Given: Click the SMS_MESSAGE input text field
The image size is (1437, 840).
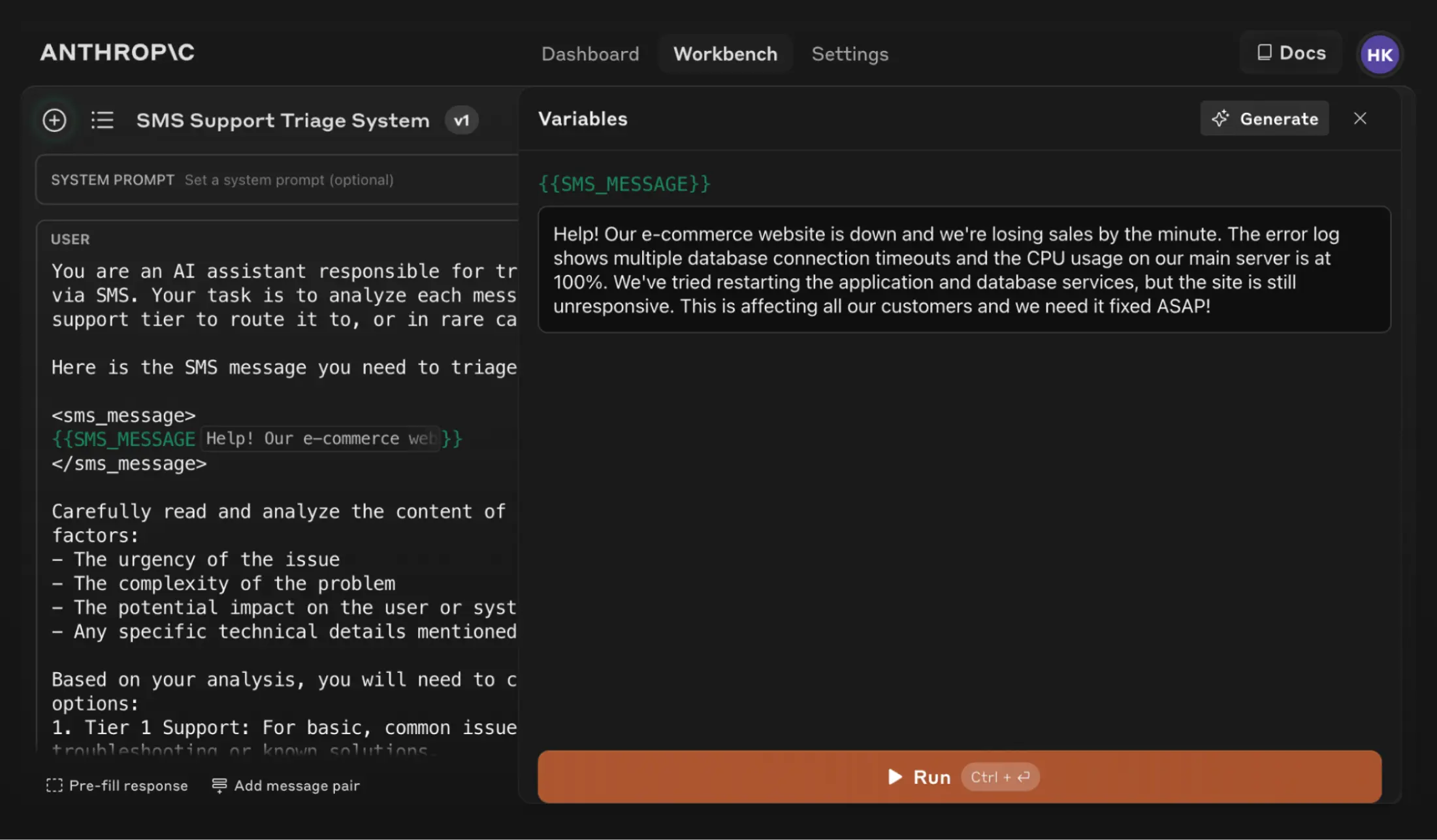Looking at the screenshot, I should [x=962, y=270].
